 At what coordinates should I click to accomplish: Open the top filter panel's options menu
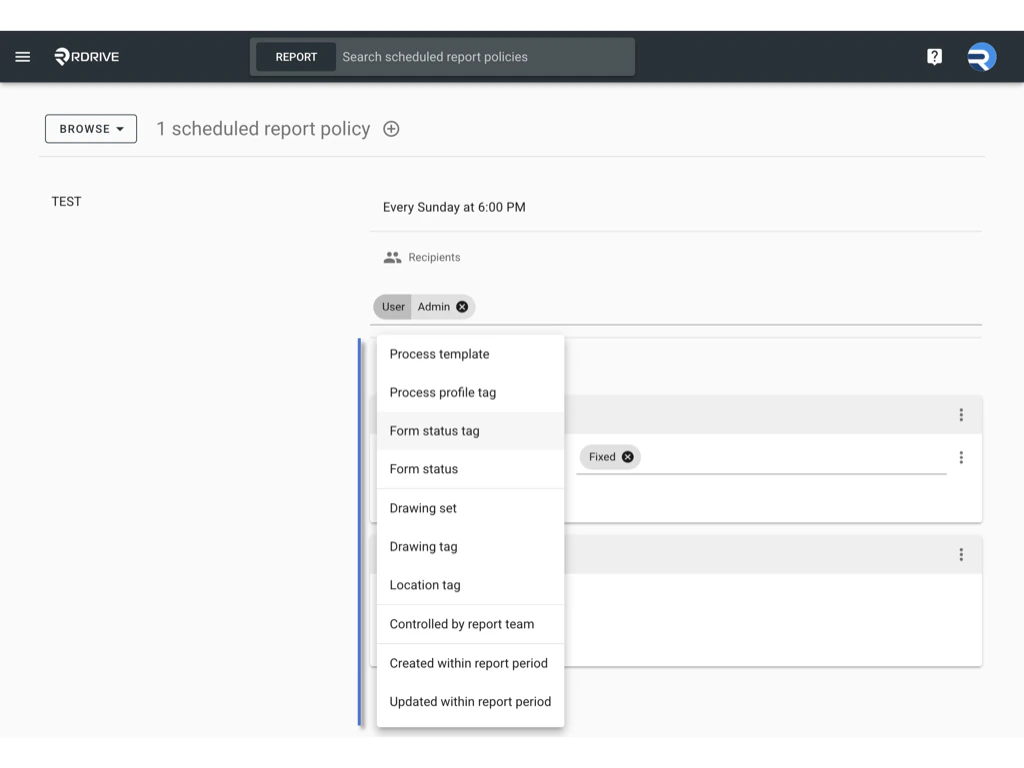pos(961,414)
